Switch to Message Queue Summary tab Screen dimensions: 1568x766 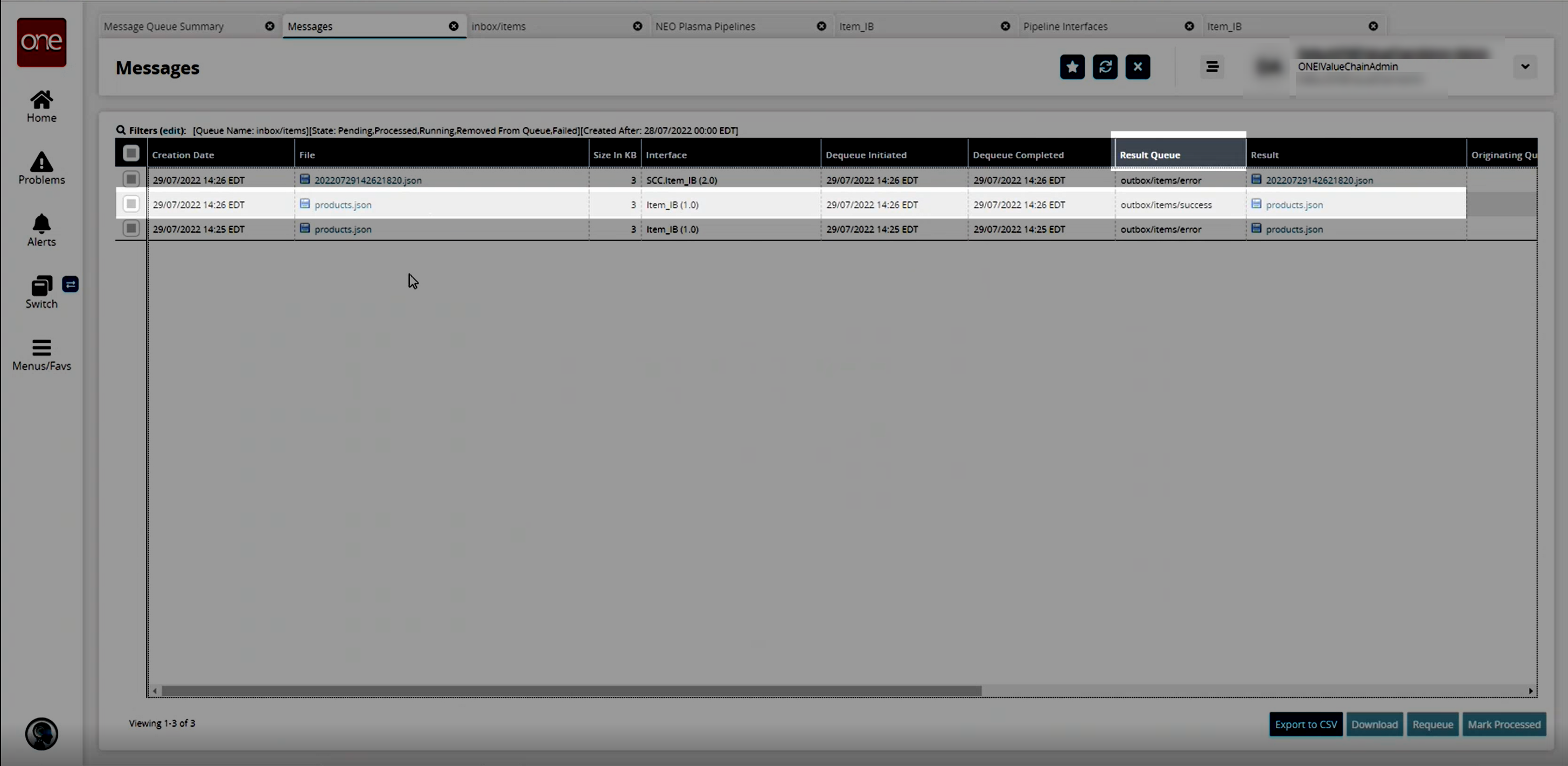[x=164, y=27]
